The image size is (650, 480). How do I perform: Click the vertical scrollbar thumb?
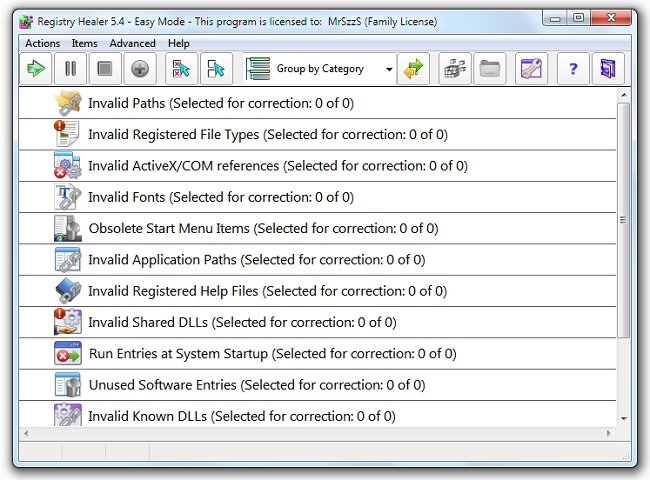[x=623, y=220]
